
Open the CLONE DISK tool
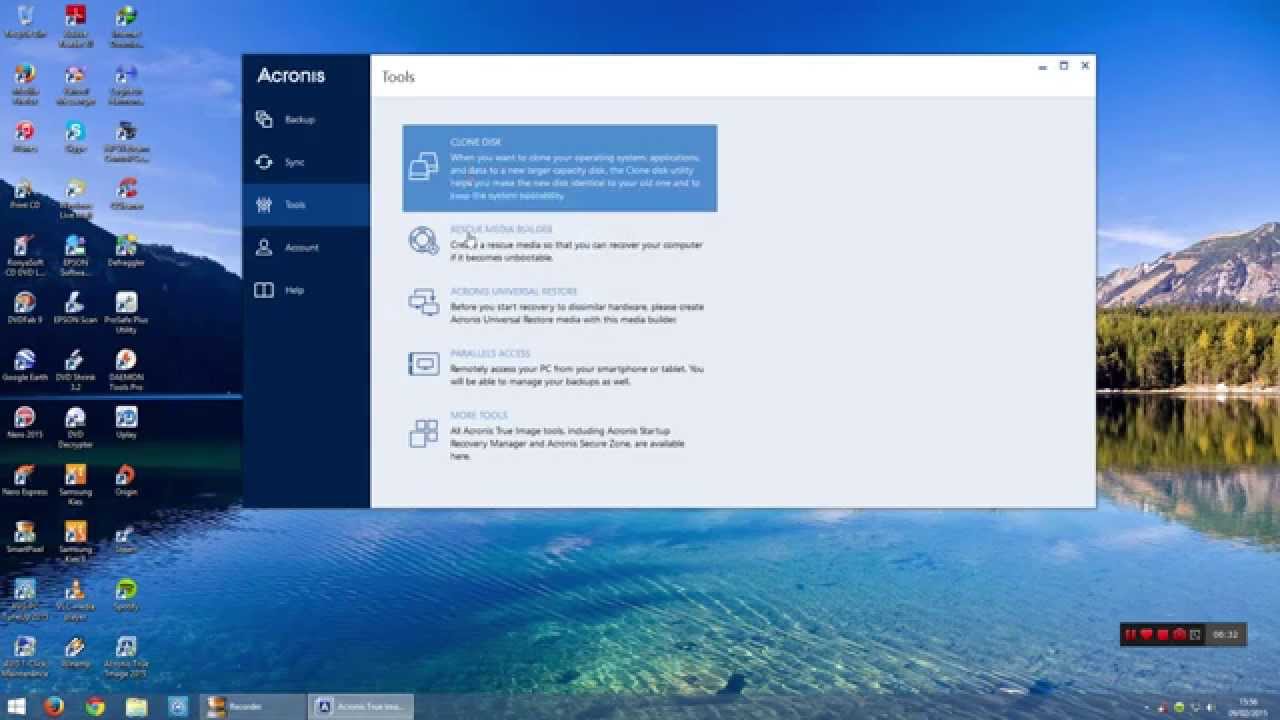click(x=560, y=168)
